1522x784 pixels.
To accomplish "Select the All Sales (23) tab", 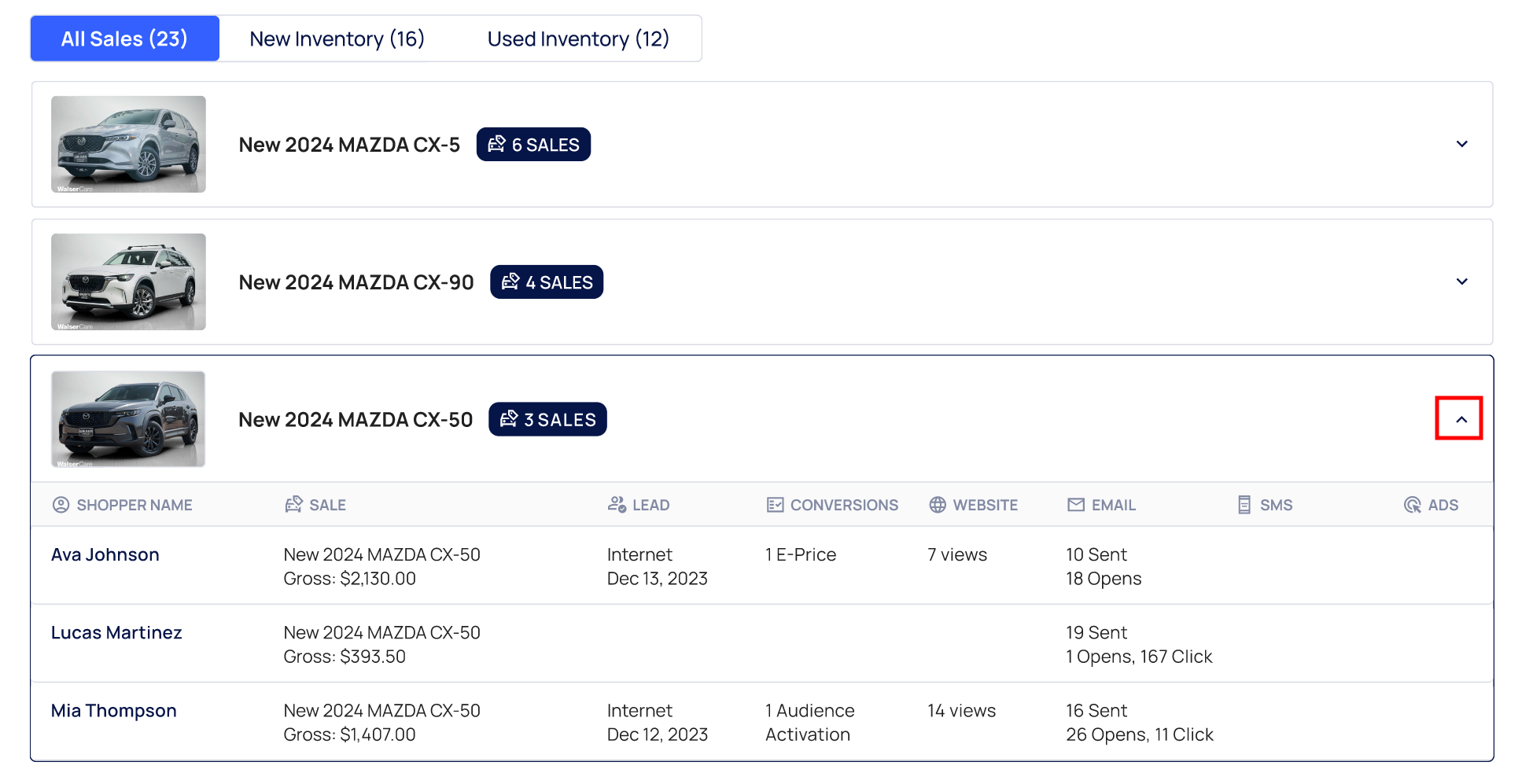I will coord(124,39).
